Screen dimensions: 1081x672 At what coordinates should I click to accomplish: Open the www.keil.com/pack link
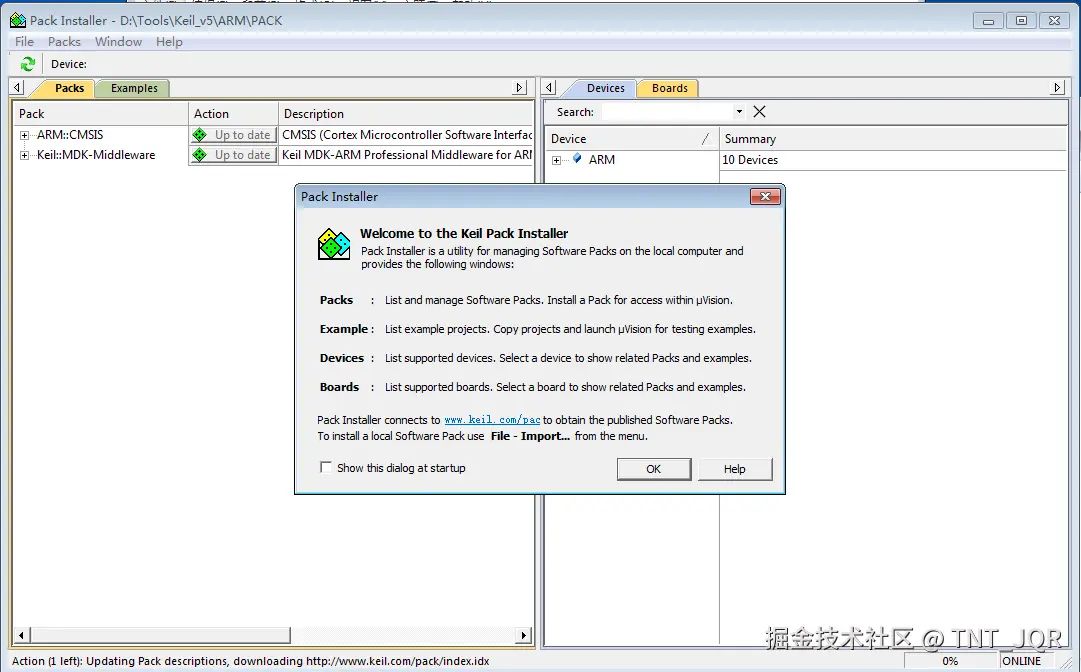[492, 420]
